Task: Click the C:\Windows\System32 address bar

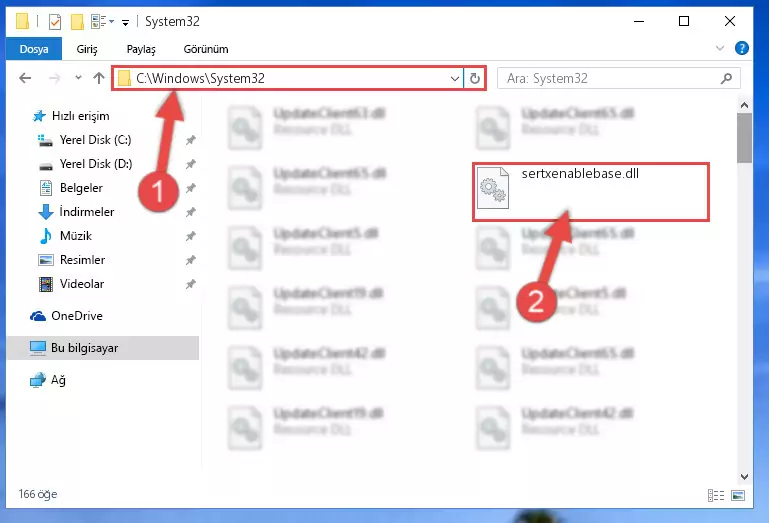Action: coord(289,78)
